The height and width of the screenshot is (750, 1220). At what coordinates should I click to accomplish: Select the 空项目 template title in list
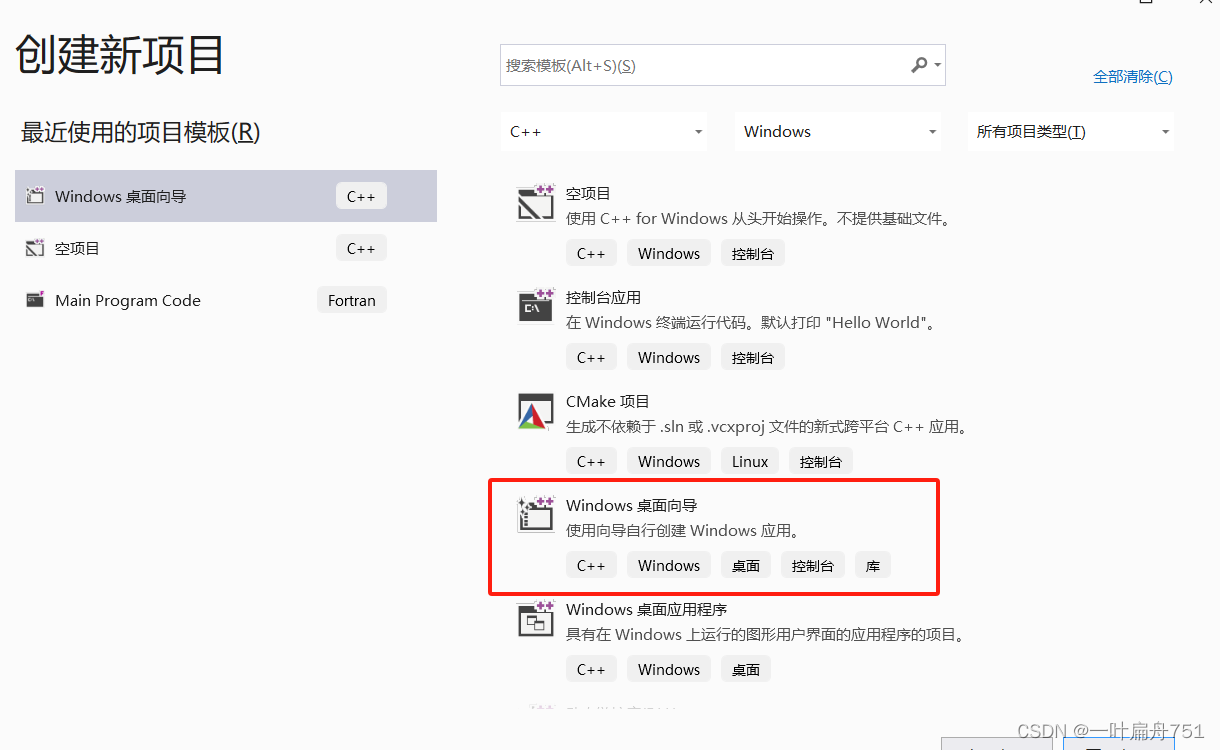588,194
